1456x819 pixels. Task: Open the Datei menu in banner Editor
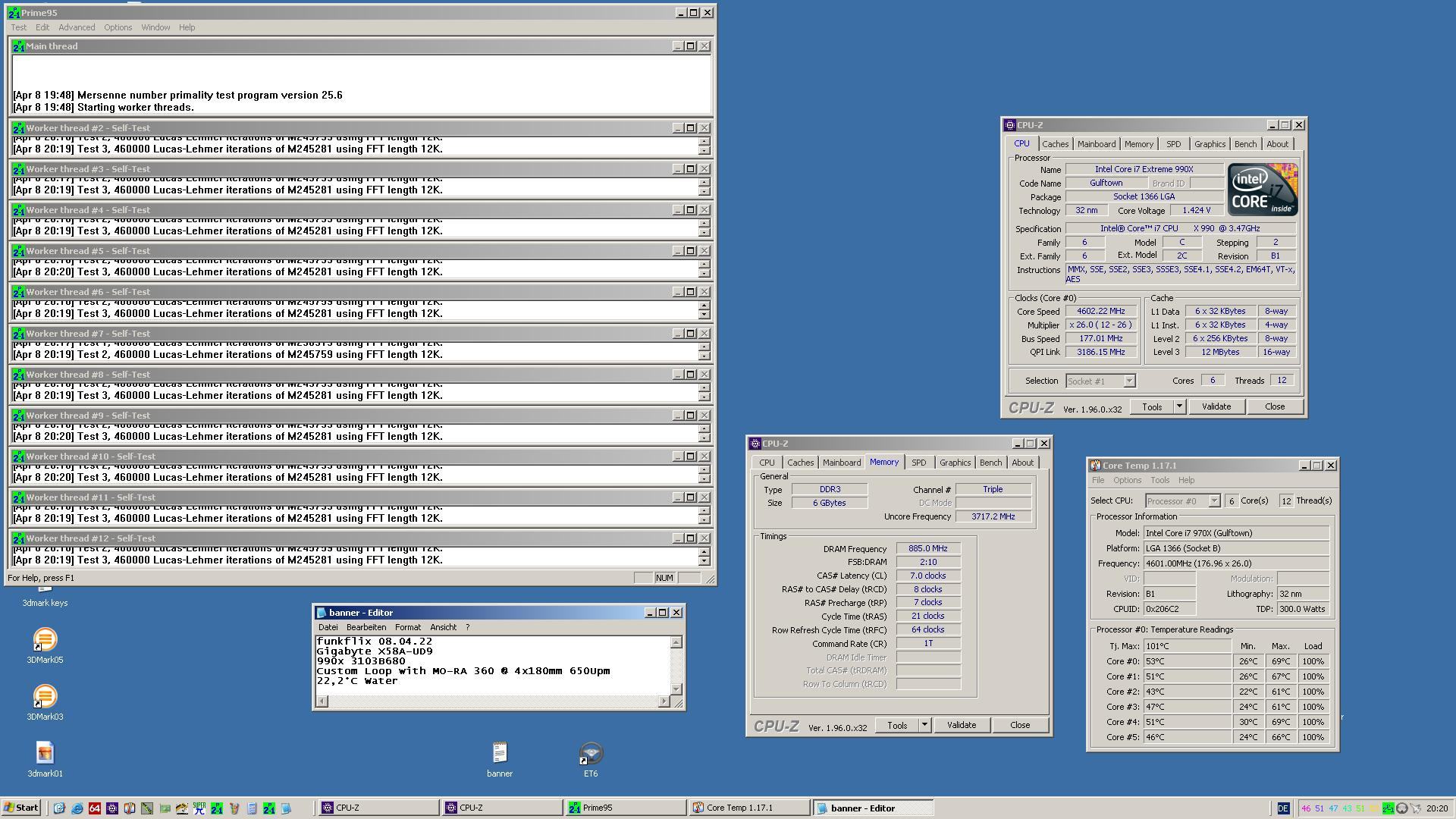(328, 627)
